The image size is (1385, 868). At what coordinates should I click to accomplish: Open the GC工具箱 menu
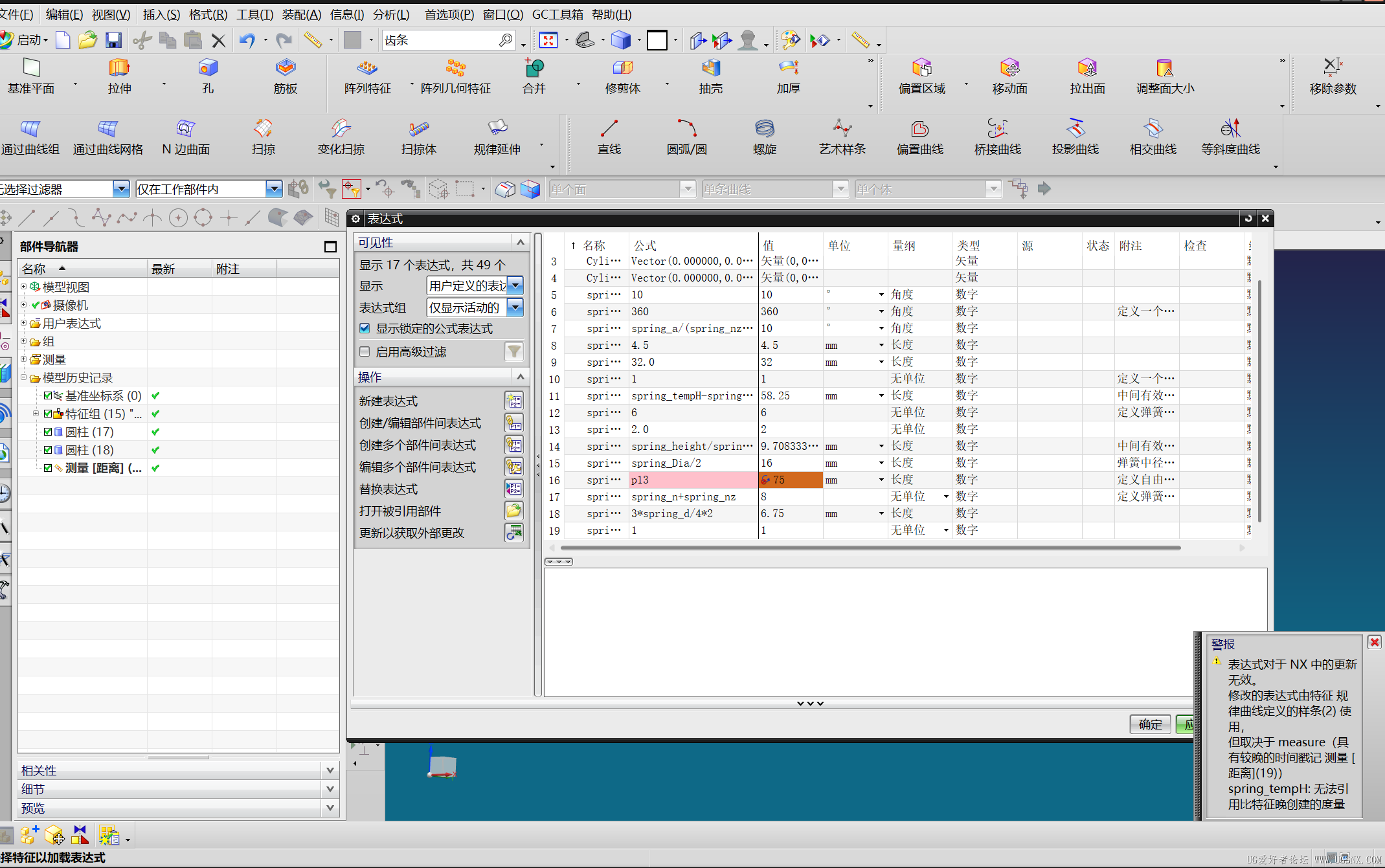pyautogui.click(x=557, y=14)
